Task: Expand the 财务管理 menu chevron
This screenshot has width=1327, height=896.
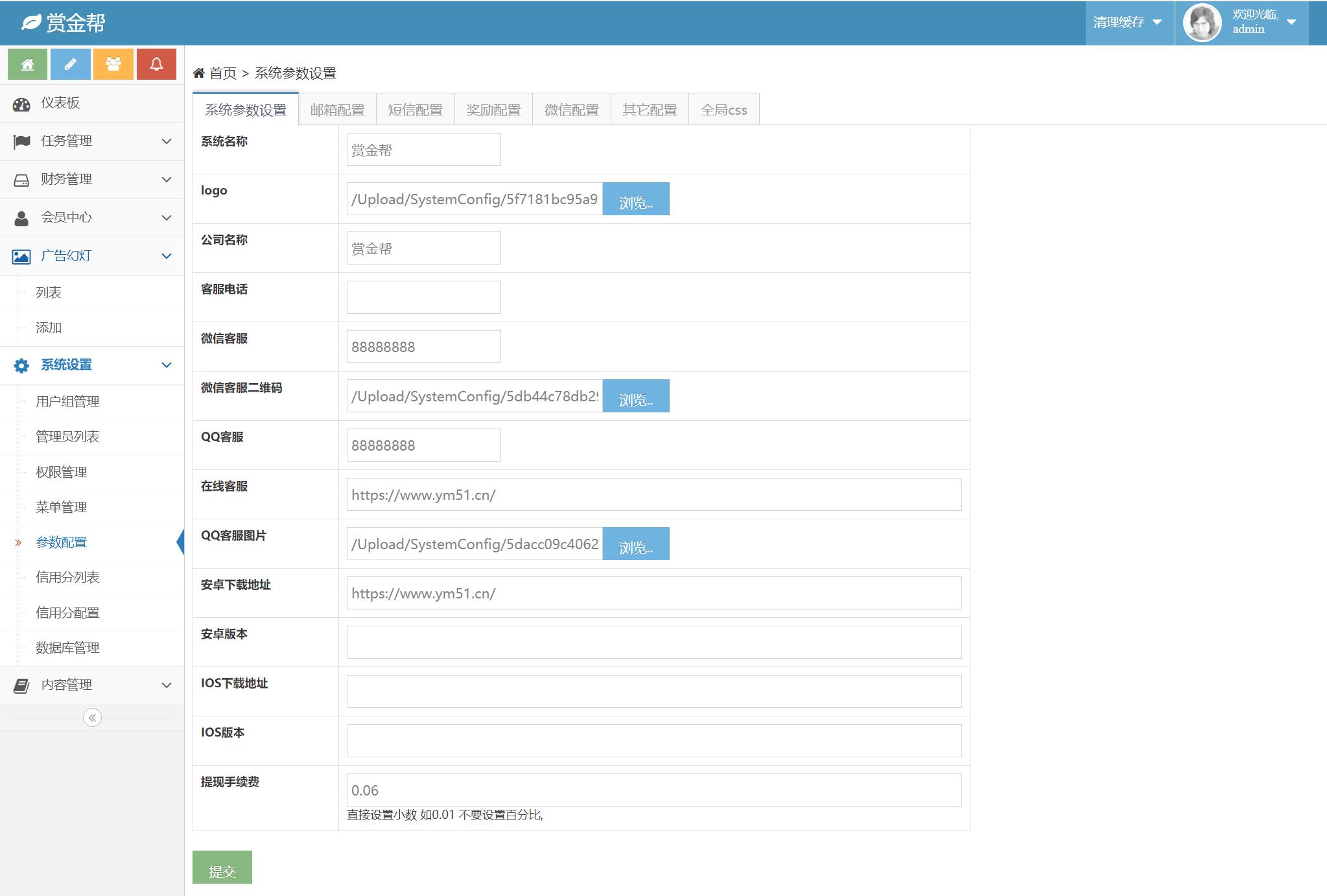Action: coord(167,180)
